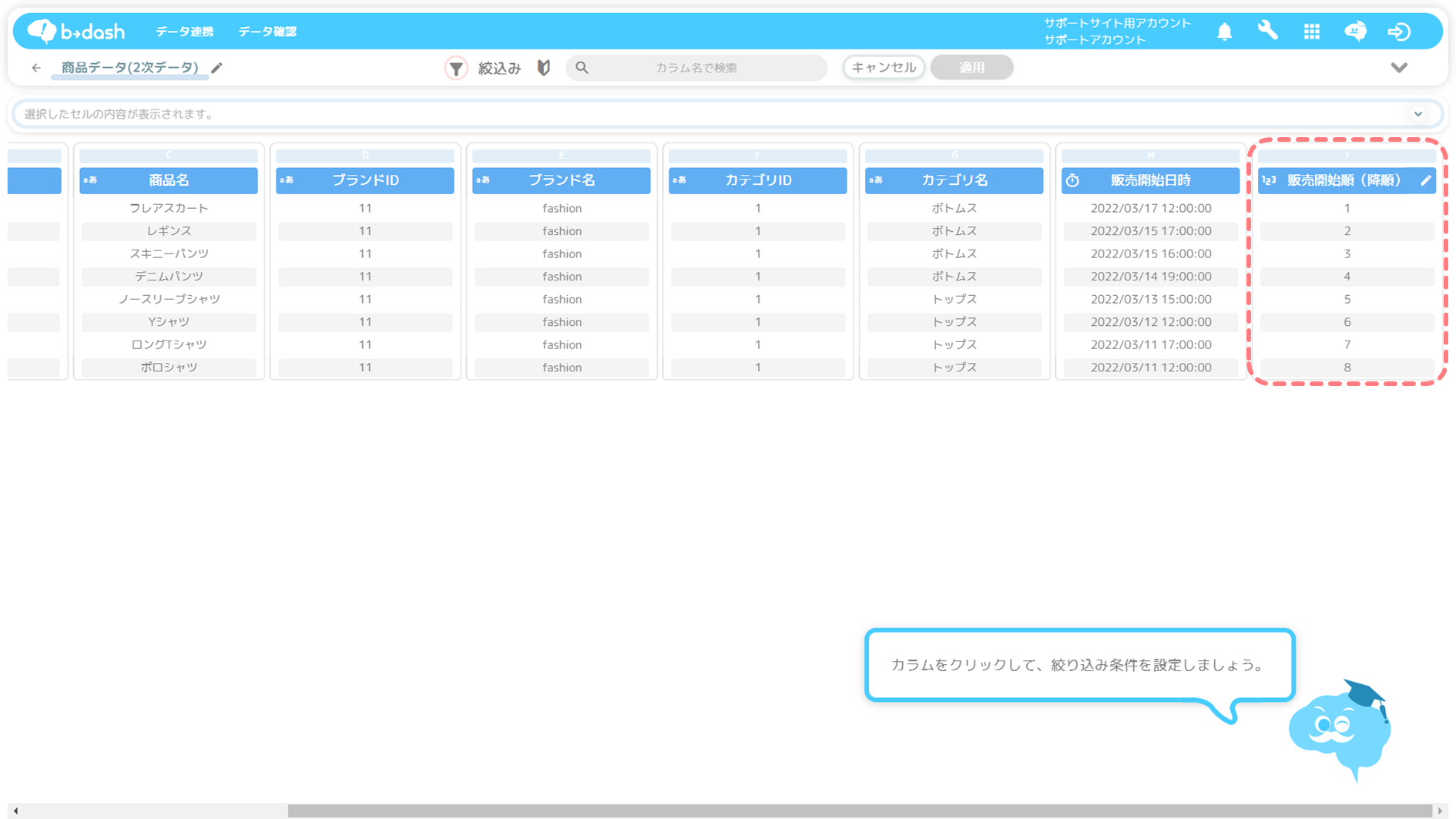Go back with the left arrow
Viewport: 1456px width, 819px height.
coord(36,68)
